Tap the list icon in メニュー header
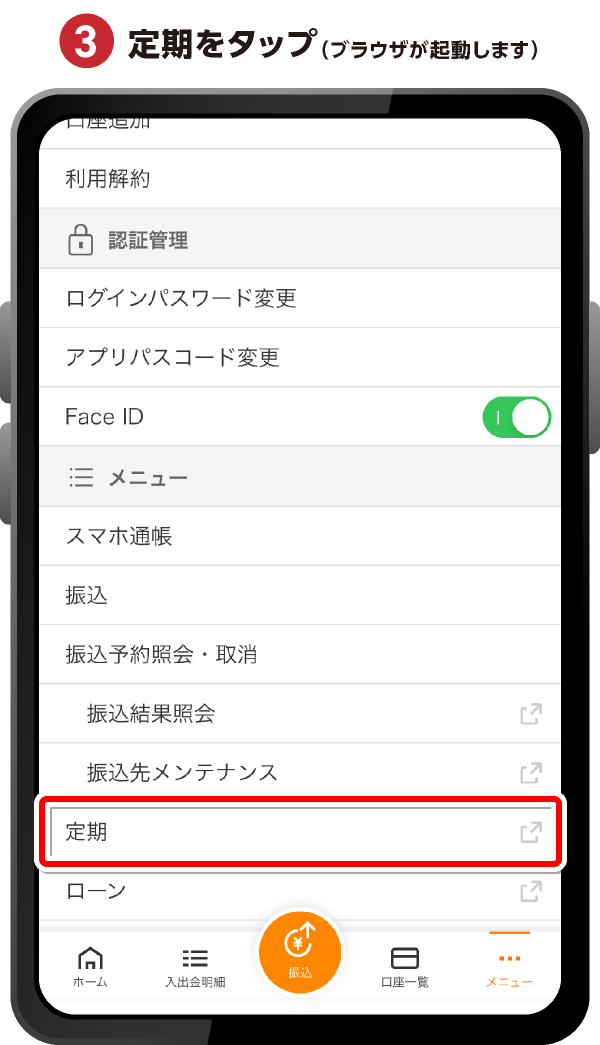 coord(81,477)
